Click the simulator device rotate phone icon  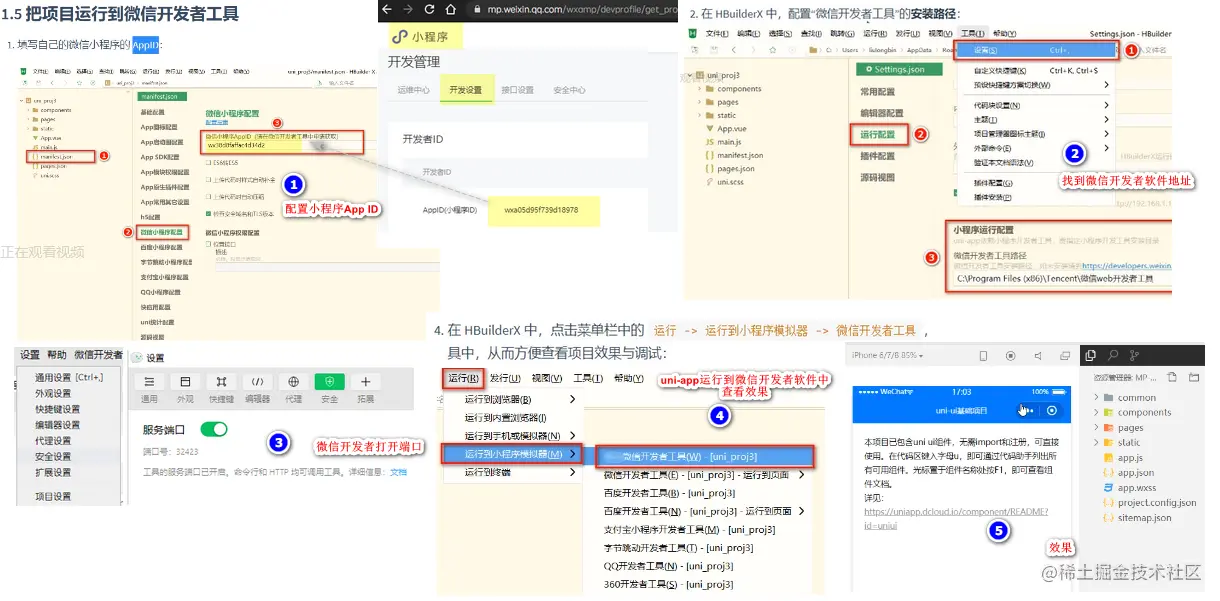coord(984,355)
